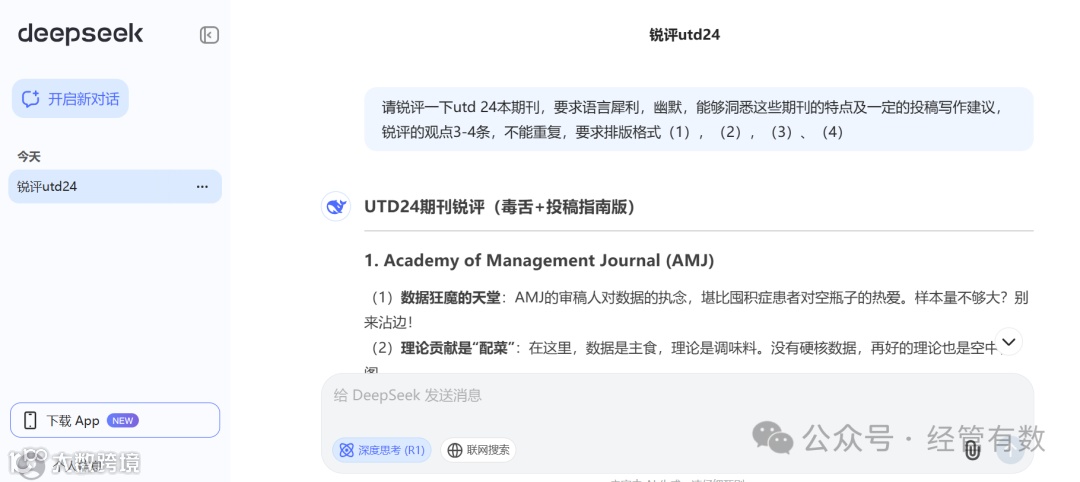The height and width of the screenshot is (482, 1080).
Task: Toggle 深度思考 (R1) mode
Action: (382, 450)
